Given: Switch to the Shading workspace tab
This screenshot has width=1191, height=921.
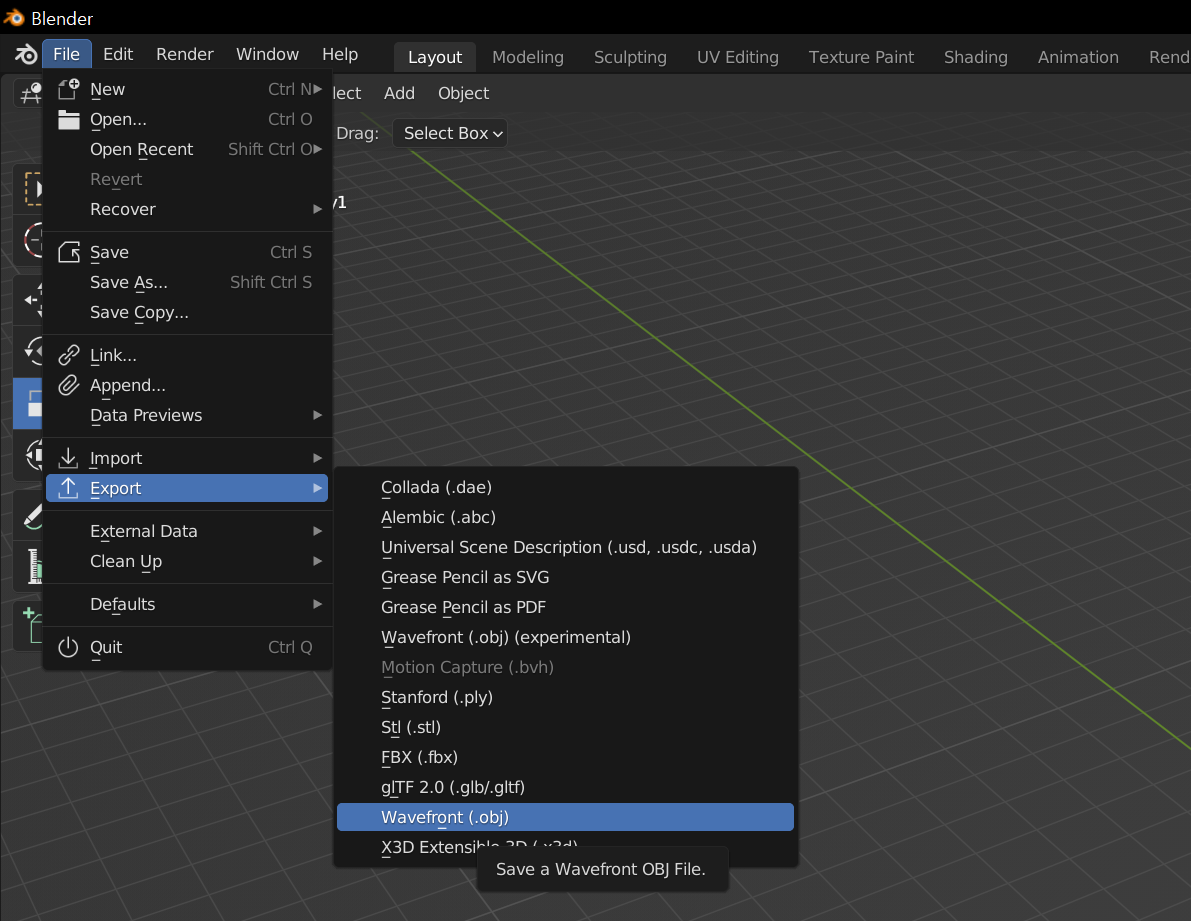Looking at the screenshot, I should (x=975, y=58).
